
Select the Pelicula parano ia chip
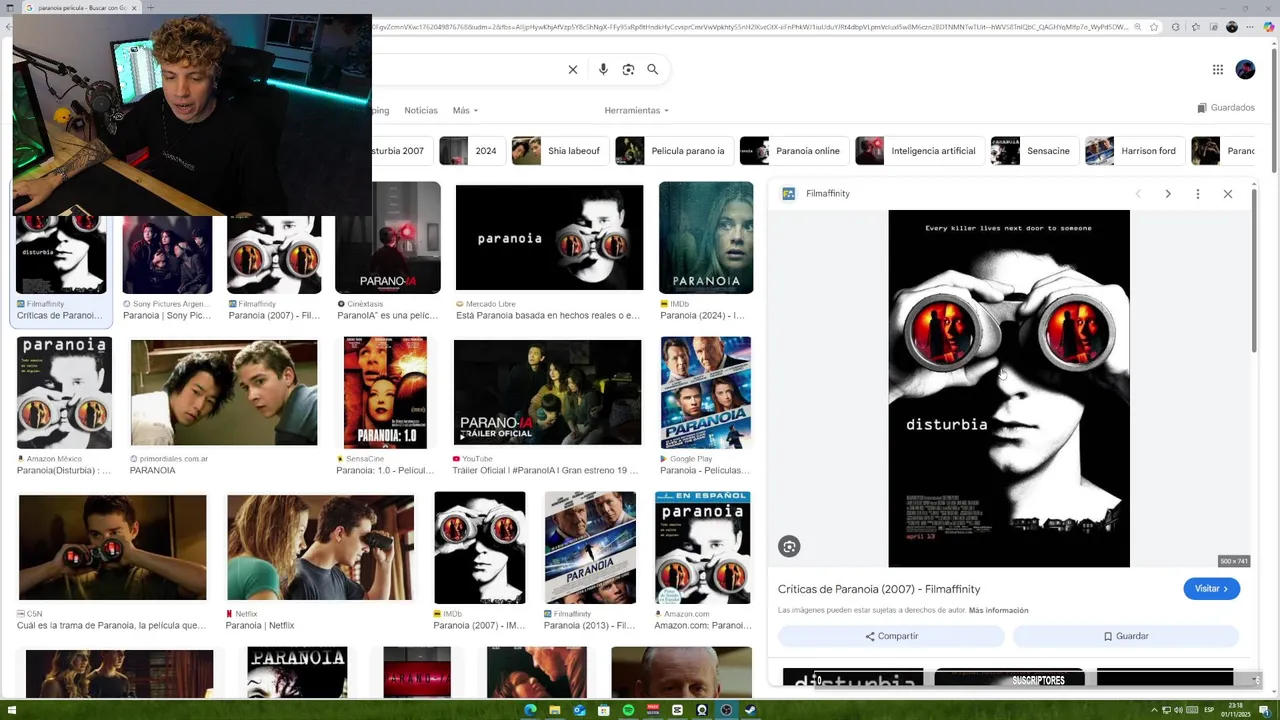pos(674,151)
